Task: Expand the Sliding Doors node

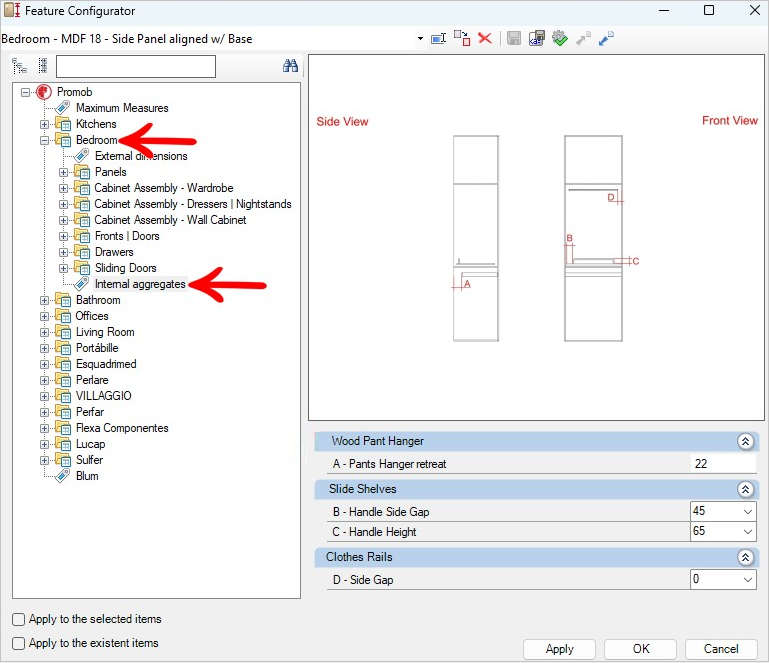Action: click(x=63, y=268)
